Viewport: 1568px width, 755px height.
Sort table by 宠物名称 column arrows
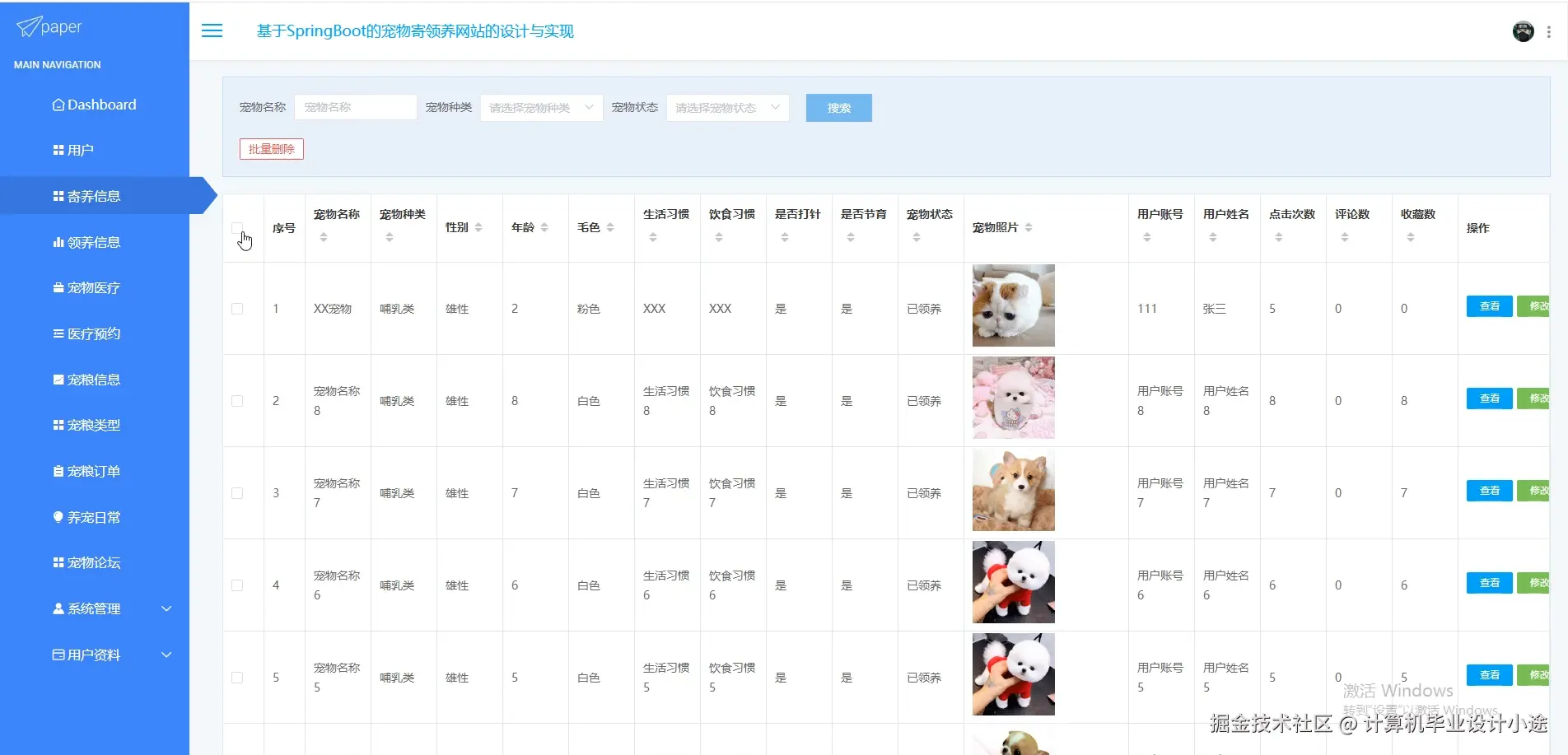pyautogui.click(x=324, y=237)
